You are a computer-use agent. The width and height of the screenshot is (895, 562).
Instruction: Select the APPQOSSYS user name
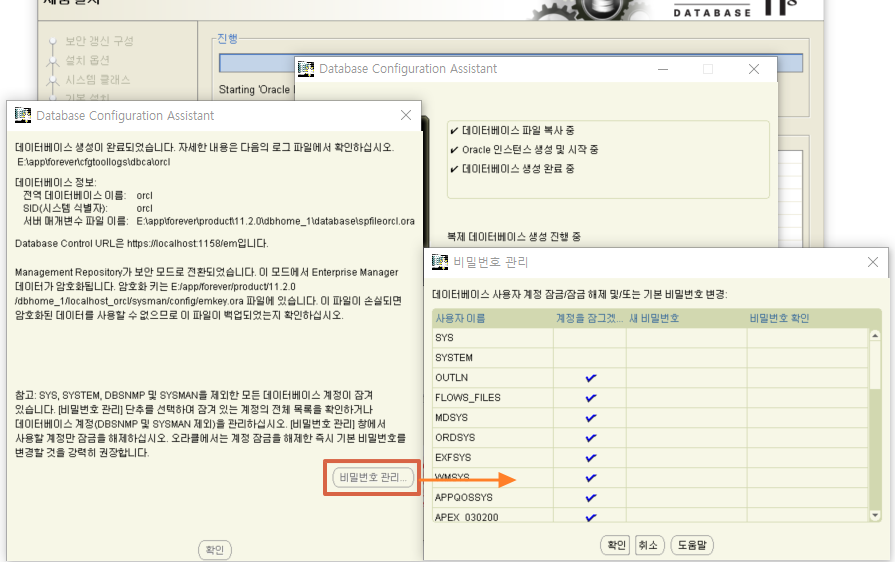click(463, 498)
